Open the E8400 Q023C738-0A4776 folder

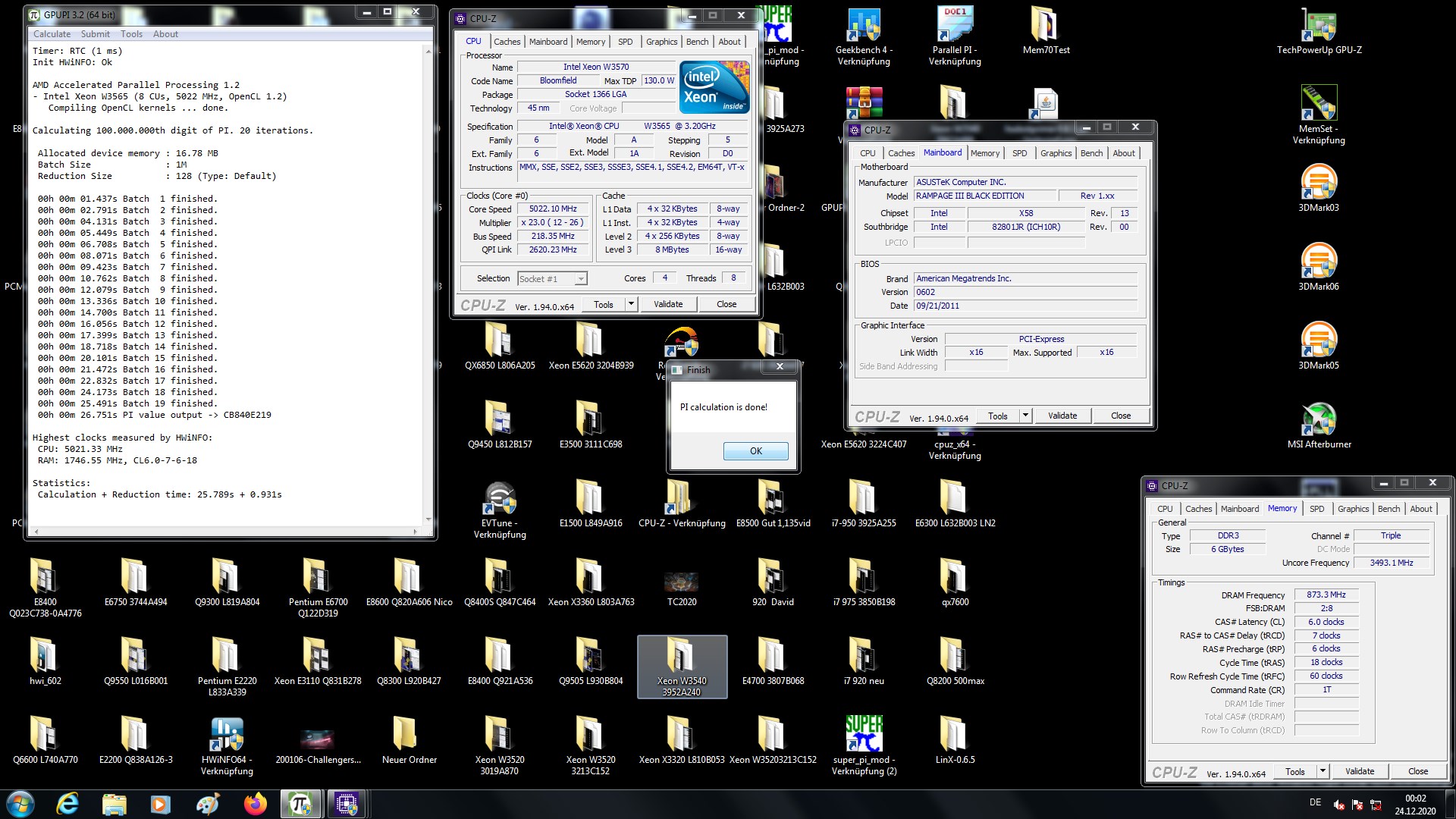[45, 588]
